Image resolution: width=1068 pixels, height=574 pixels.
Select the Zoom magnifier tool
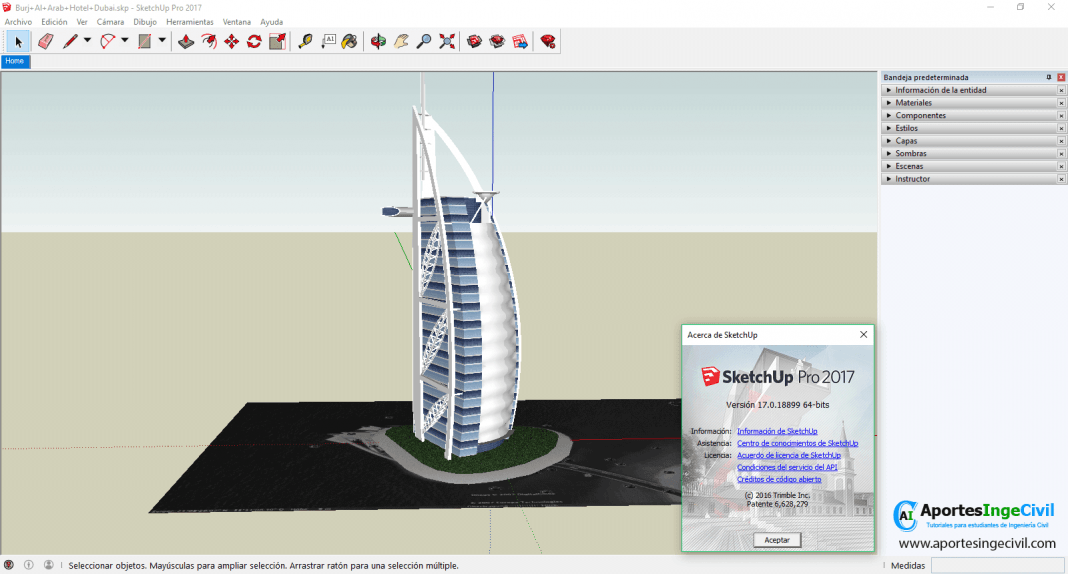(424, 42)
